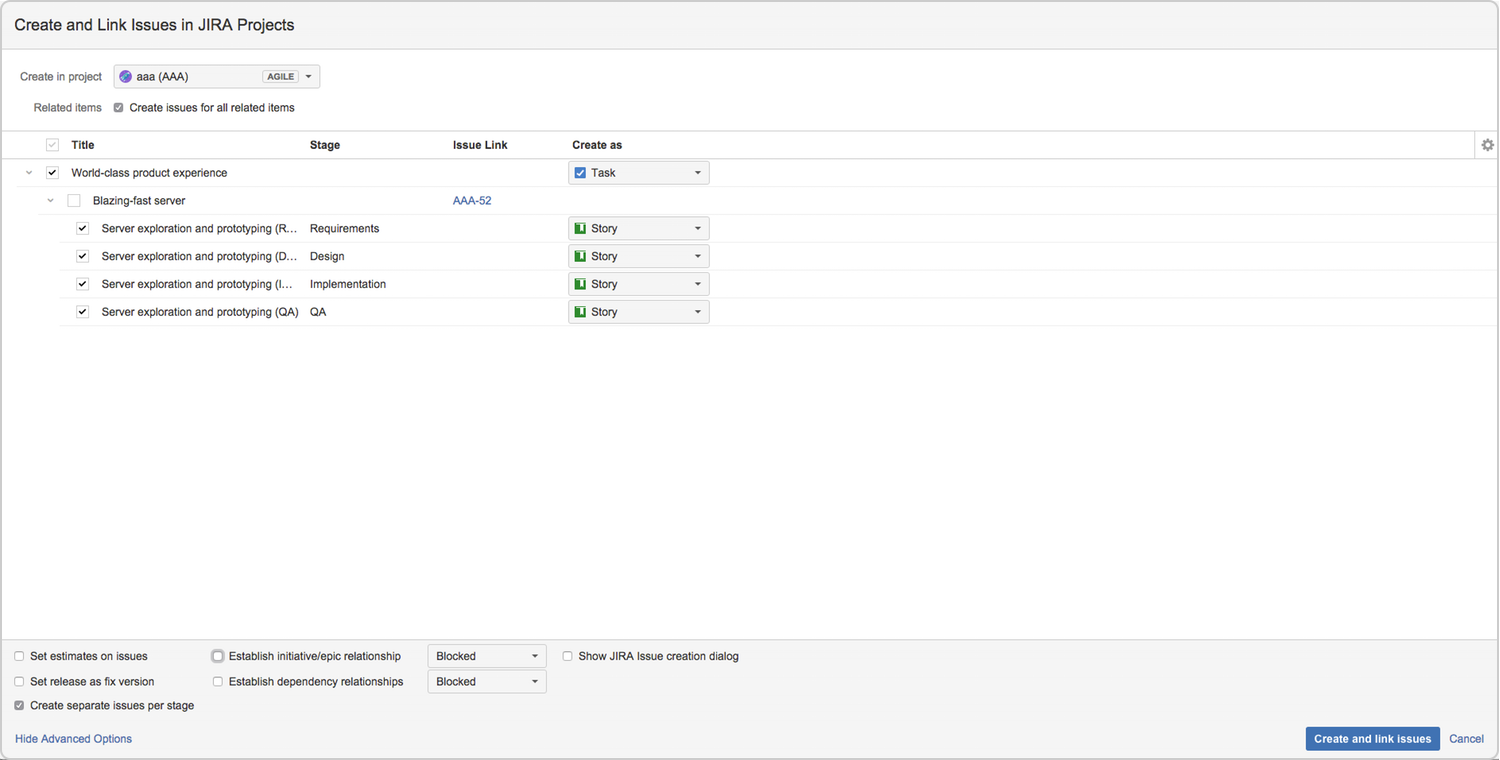Click Story icon in the Requirements row
This screenshot has width=1500, height=760.
pos(580,229)
